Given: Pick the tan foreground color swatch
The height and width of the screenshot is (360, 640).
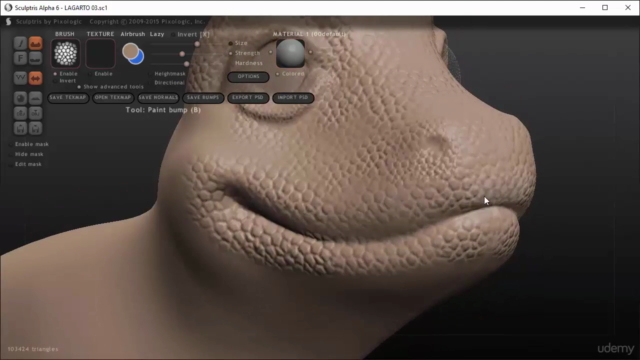Looking at the screenshot, I should [x=130, y=51].
